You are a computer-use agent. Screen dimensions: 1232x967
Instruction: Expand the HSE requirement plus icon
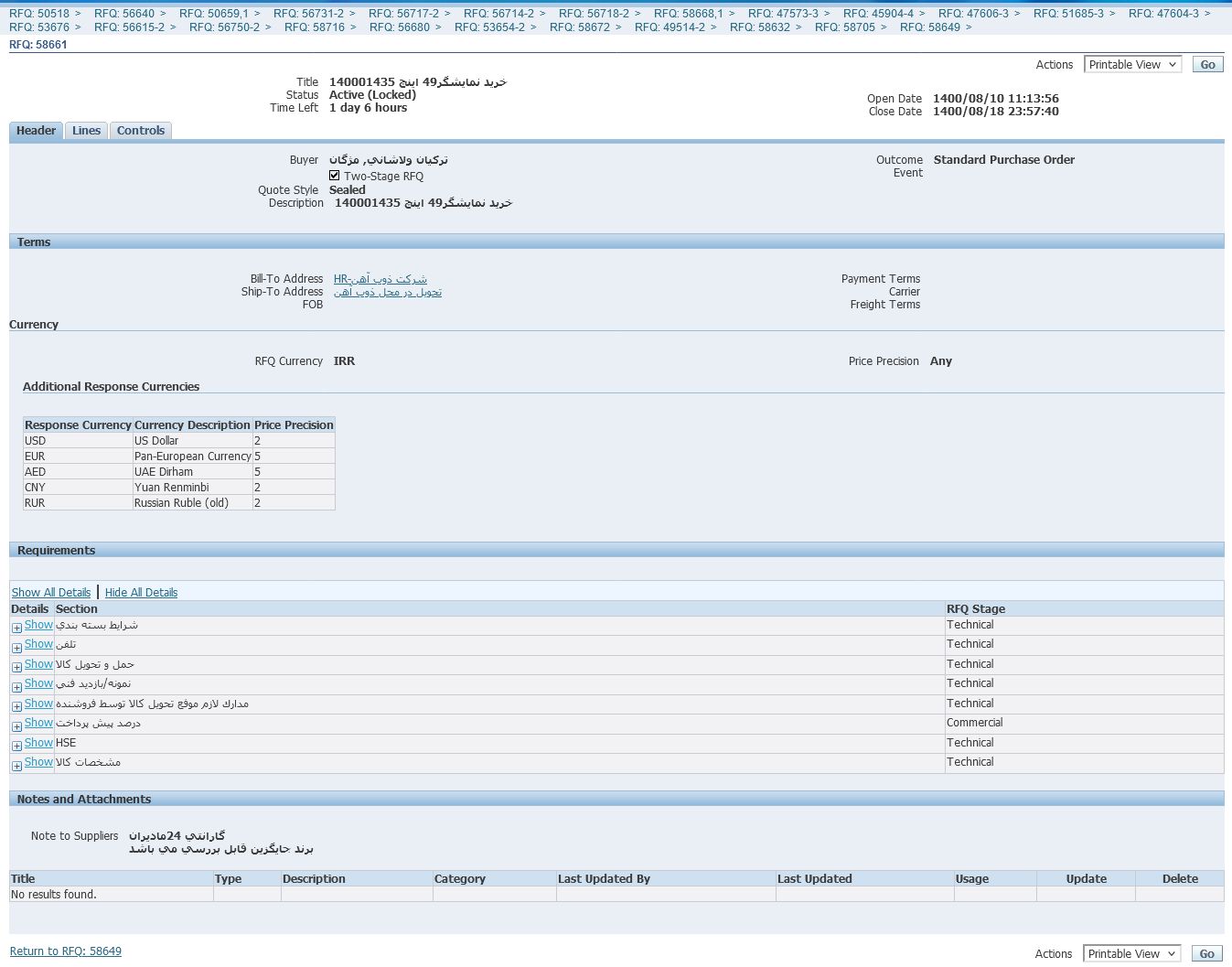tap(16, 746)
